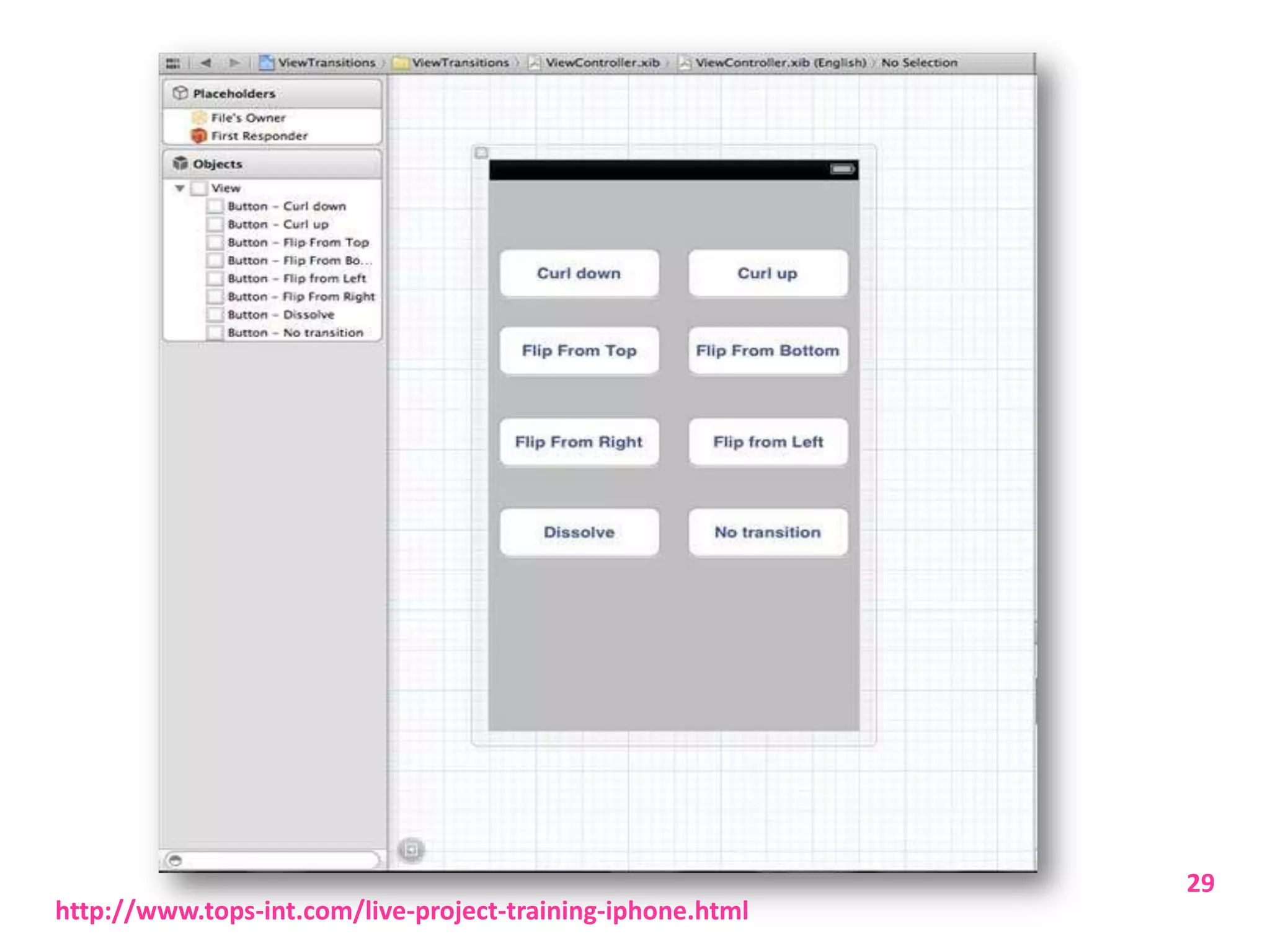
Task: Toggle the document outline button at canvas bottom
Action: [411, 850]
